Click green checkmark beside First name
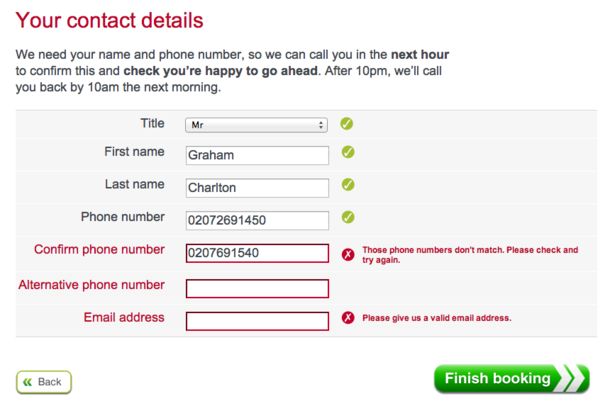 pyautogui.click(x=348, y=153)
